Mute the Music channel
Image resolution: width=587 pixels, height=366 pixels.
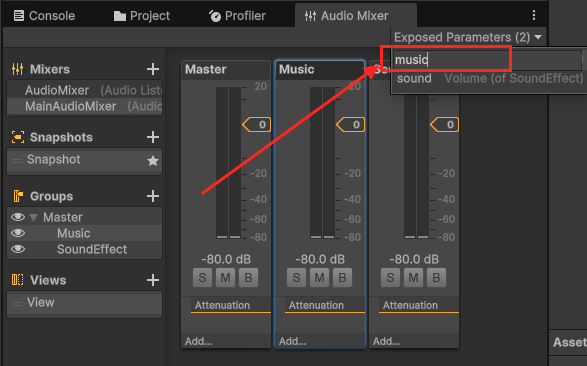tap(319, 278)
